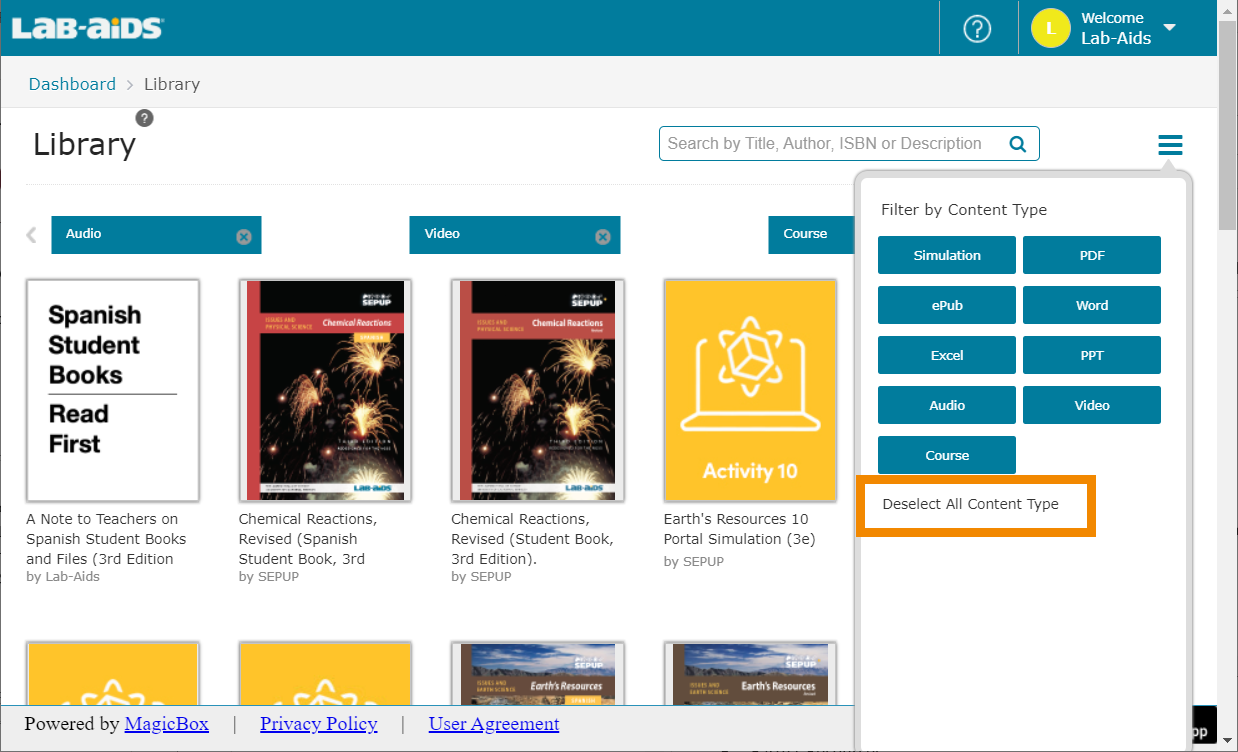This screenshot has height=752, width=1238.
Task: Toggle the Excel content type filter
Action: (x=946, y=355)
